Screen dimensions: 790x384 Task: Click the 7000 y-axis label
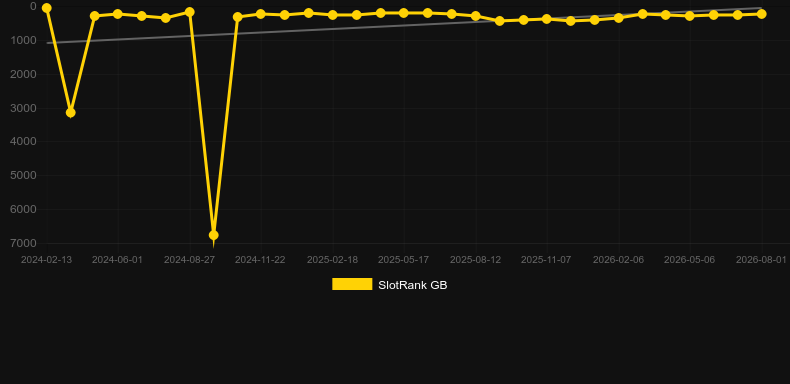pyautogui.click(x=23, y=243)
